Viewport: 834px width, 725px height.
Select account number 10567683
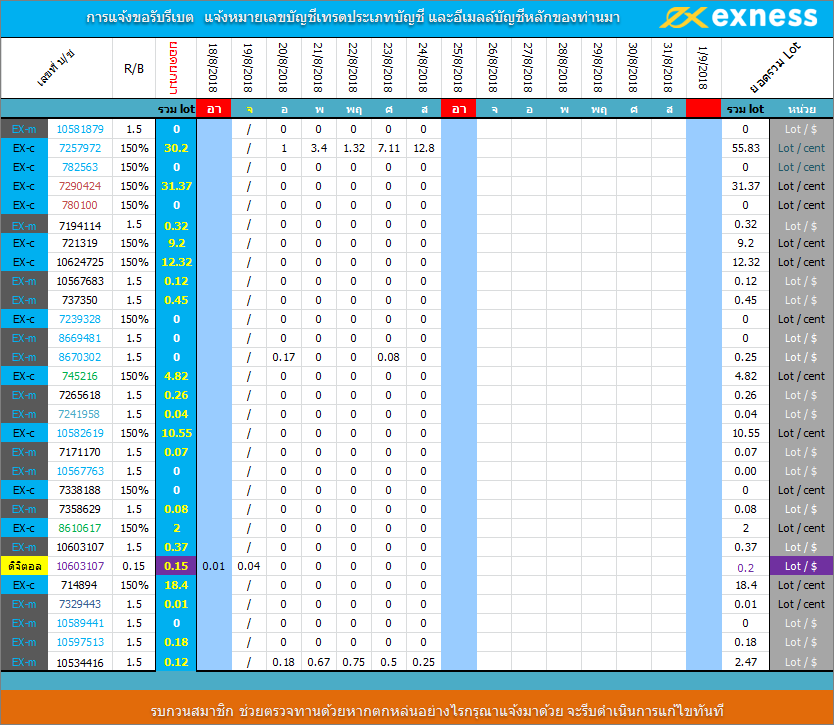click(x=80, y=281)
